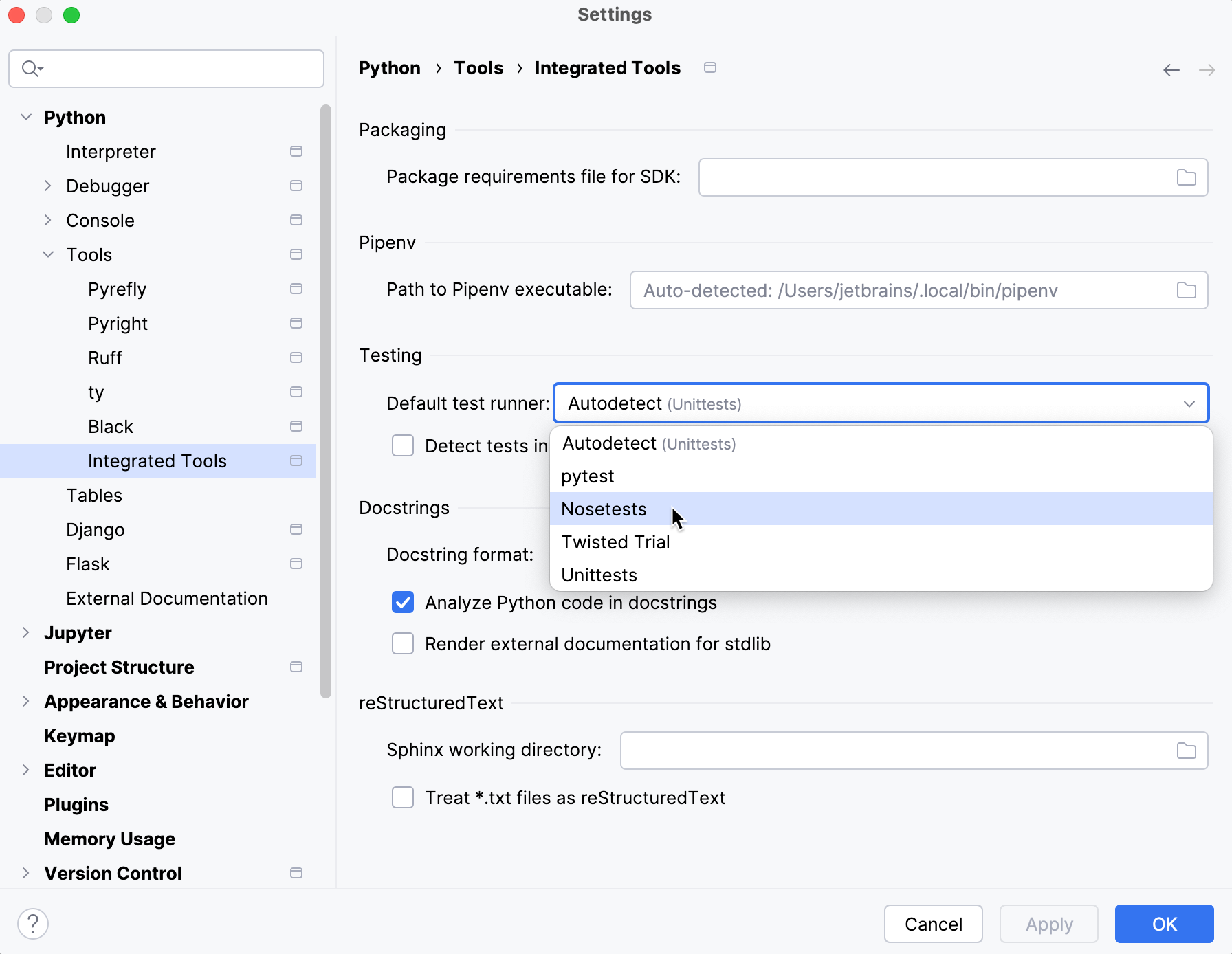The image size is (1232, 954).
Task: Choose Twisted Trial in the dropdown list
Action: pos(615,542)
